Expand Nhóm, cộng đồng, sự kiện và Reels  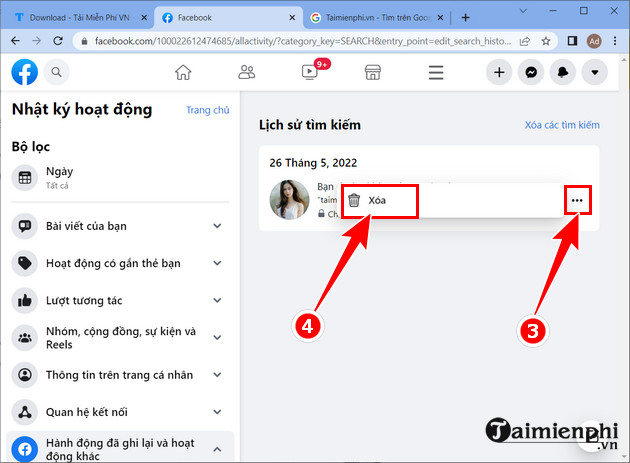pyautogui.click(x=217, y=338)
